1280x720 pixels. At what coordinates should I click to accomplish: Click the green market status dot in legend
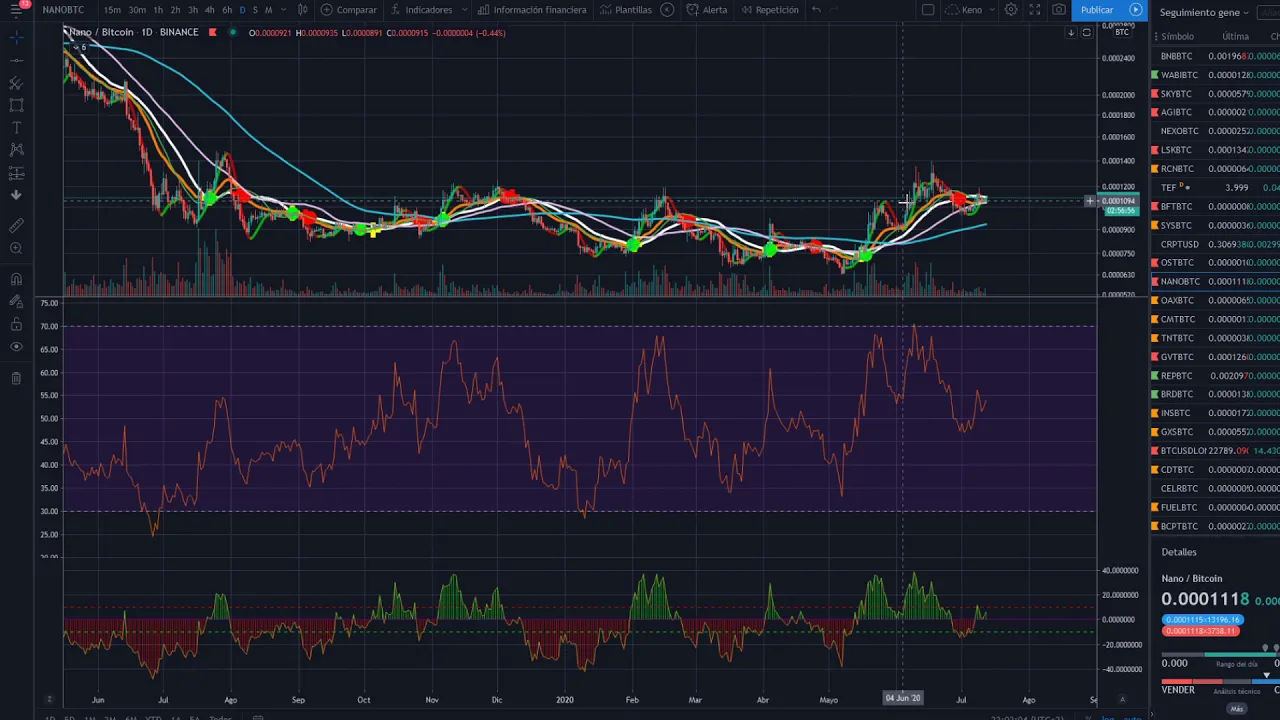point(232,32)
